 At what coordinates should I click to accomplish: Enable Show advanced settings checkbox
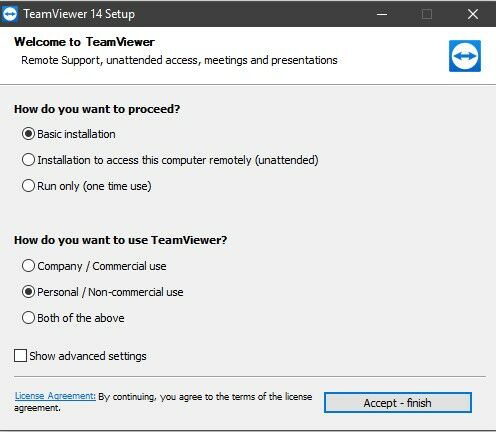coord(20,356)
